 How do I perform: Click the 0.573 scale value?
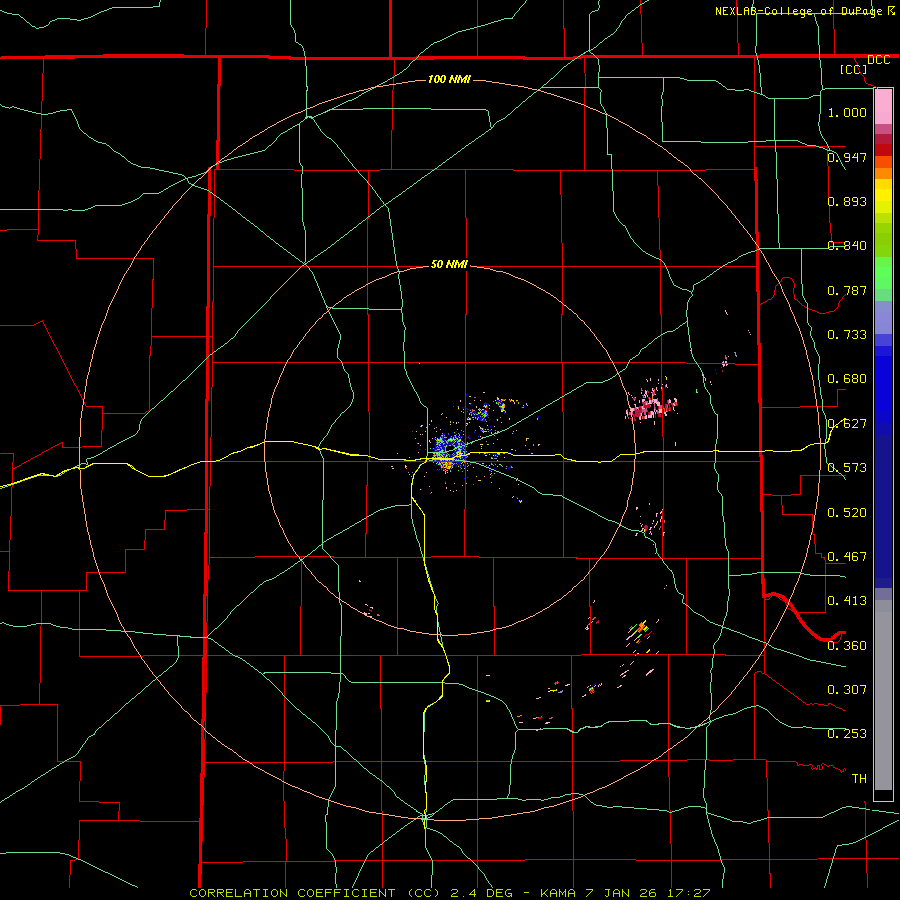[847, 468]
